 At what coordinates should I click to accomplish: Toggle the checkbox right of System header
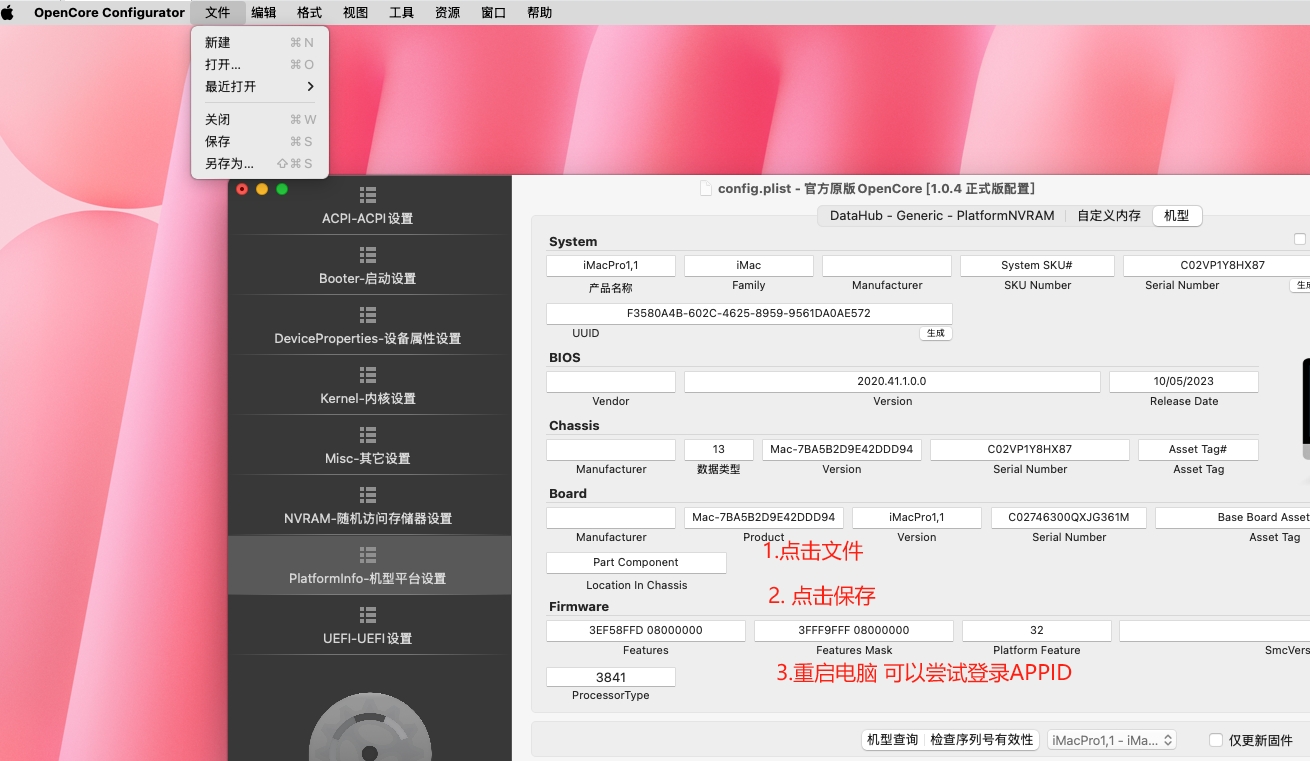coord(1300,239)
